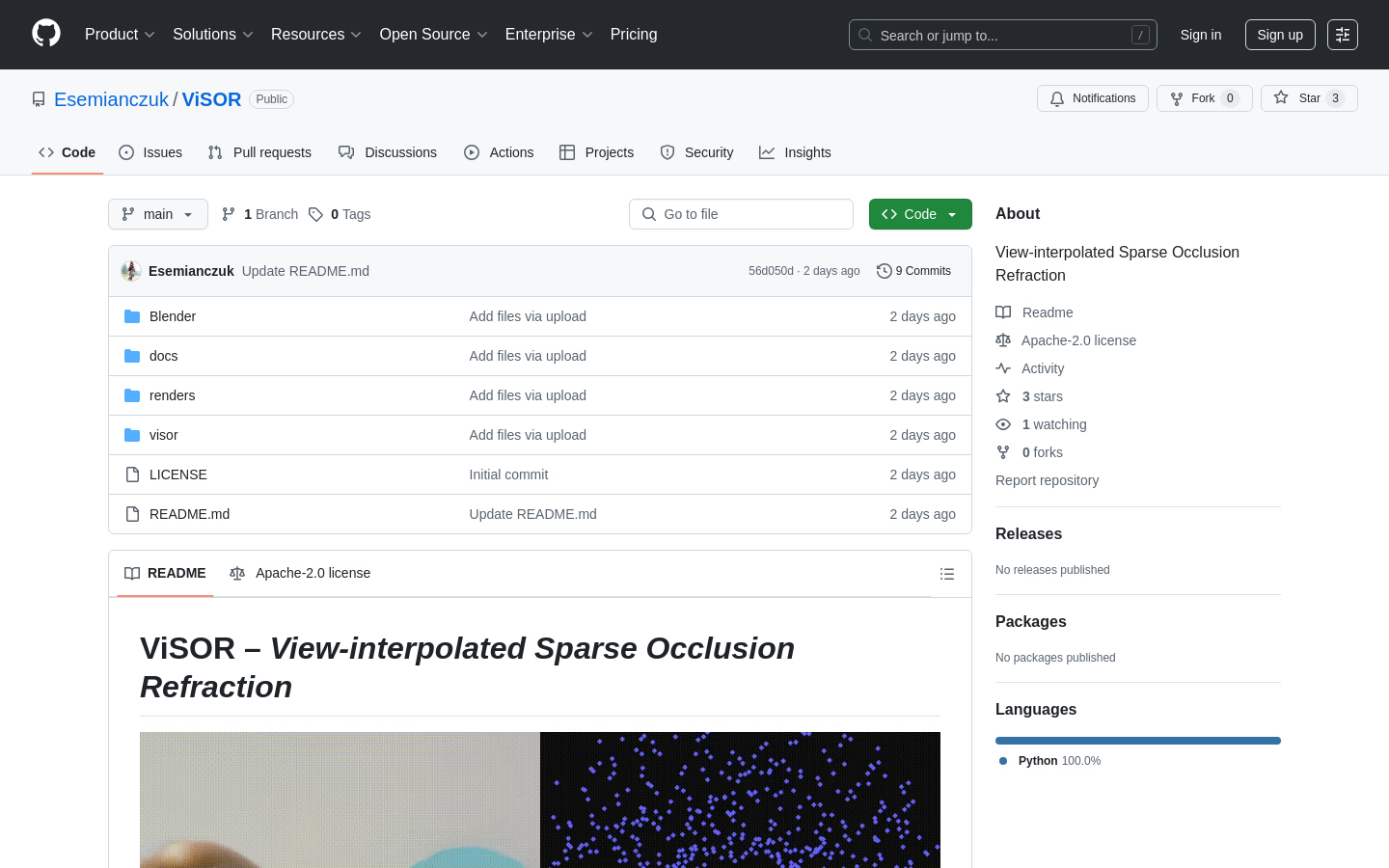Click the Notifications bell icon
Viewport: 1389px width, 868px height.
pyautogui.click(x=1057, y=98)
